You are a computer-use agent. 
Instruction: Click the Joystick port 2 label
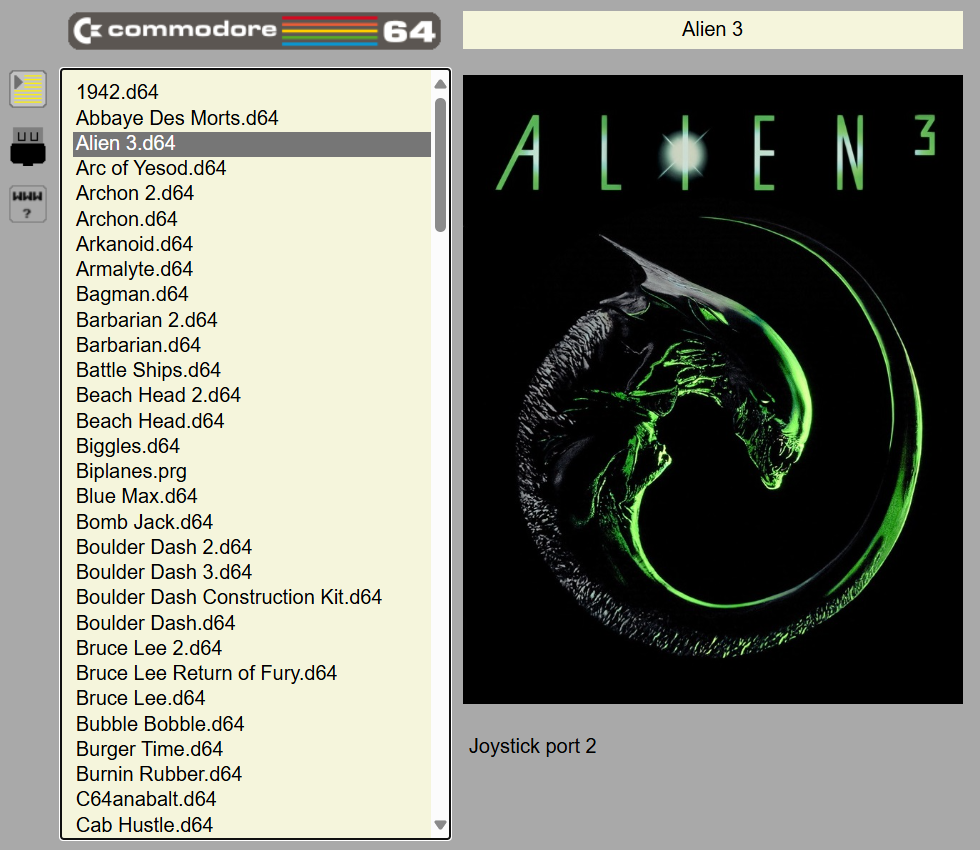tap(532, 746)
